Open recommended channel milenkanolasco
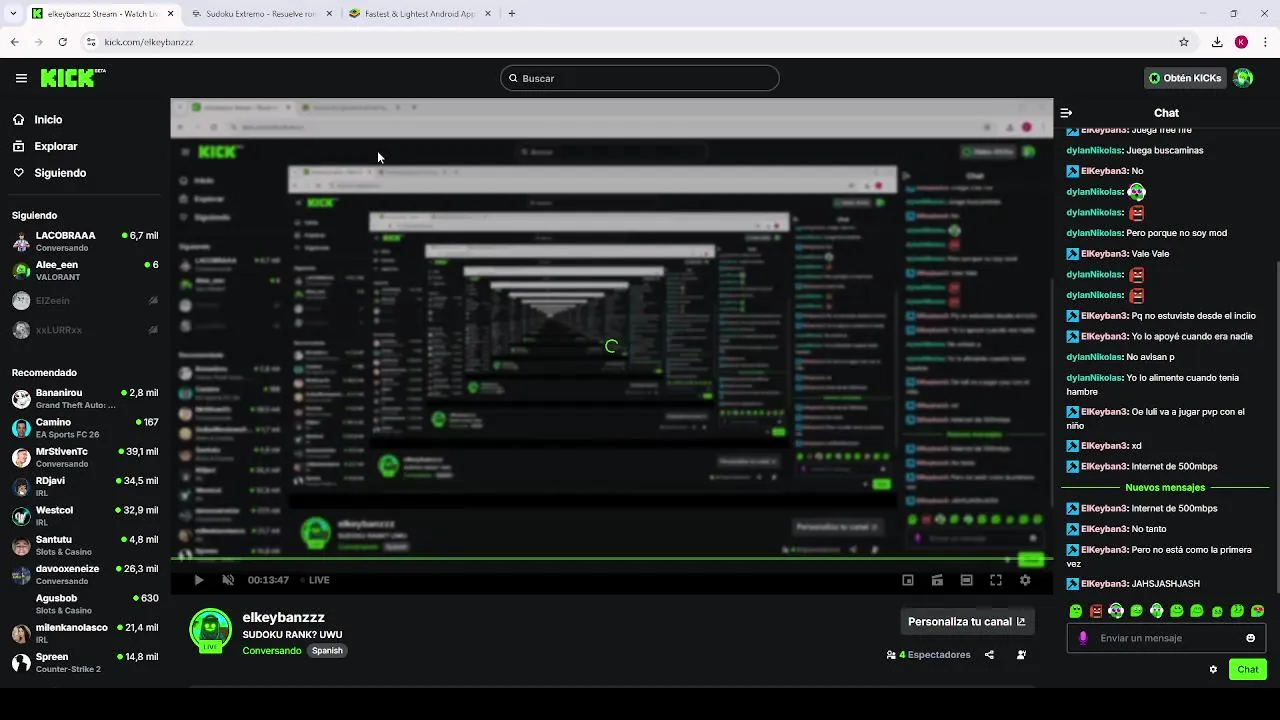Viewport: 1280px width, 720px height. coord(85,633)
